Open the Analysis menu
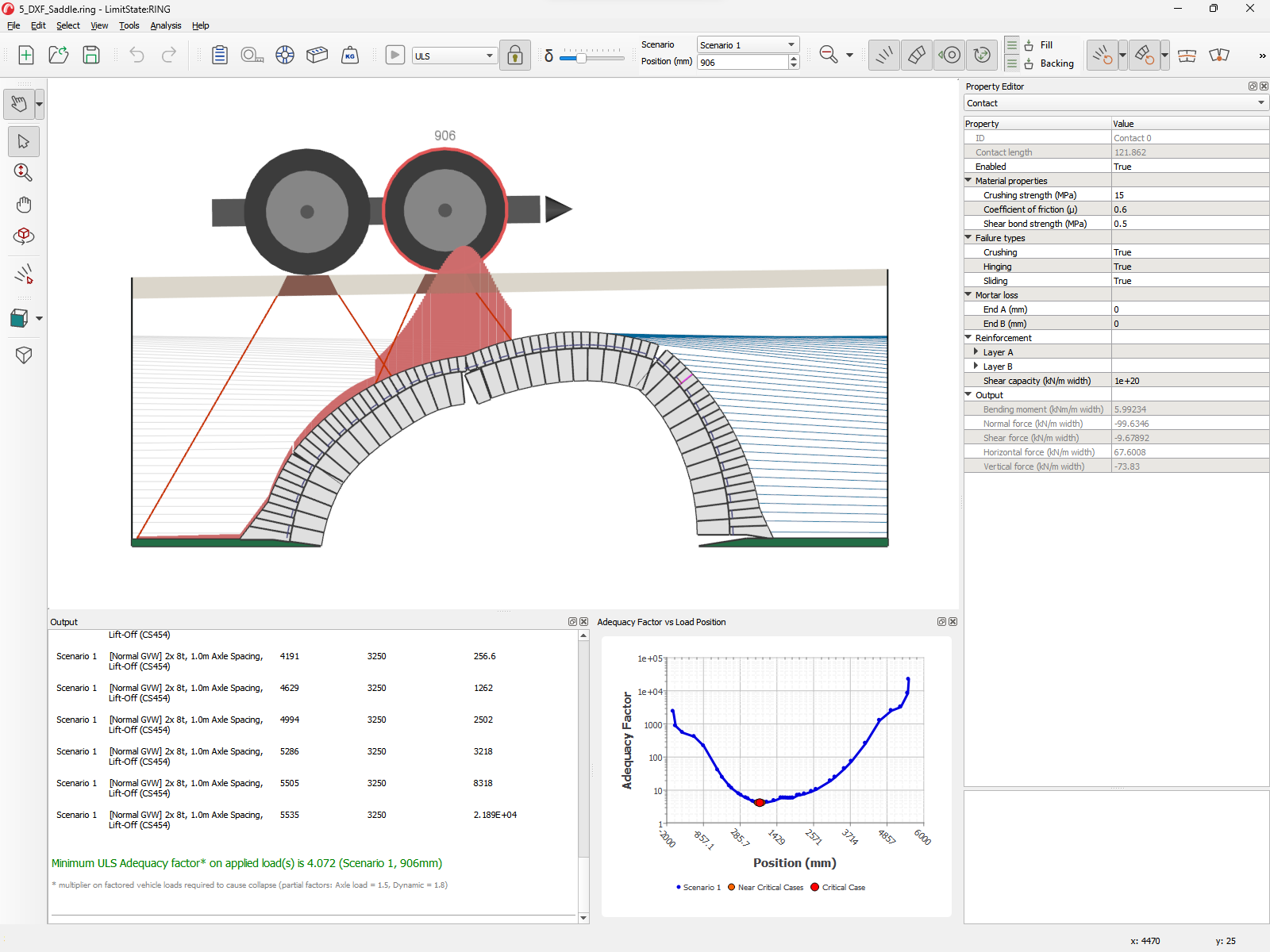1270x952 pixels. tap(166, 25)
